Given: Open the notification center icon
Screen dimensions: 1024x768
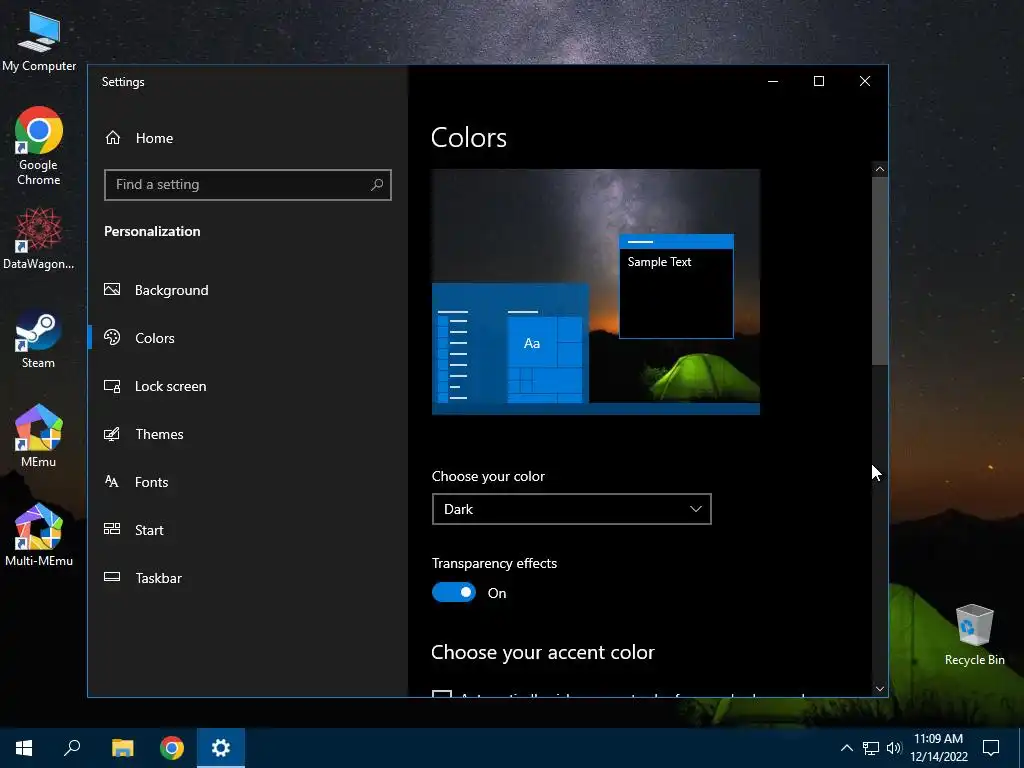Looking at the screenshot, I should click(991, 748).
